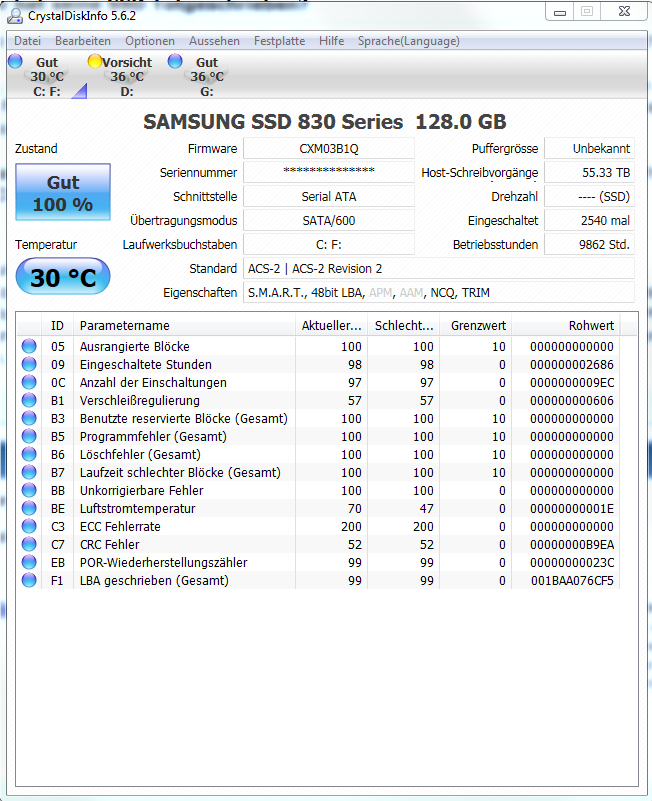The height and width of the screenshot is (801, 652).
Task: Select the G: disk tab
Action: point(206,77)
